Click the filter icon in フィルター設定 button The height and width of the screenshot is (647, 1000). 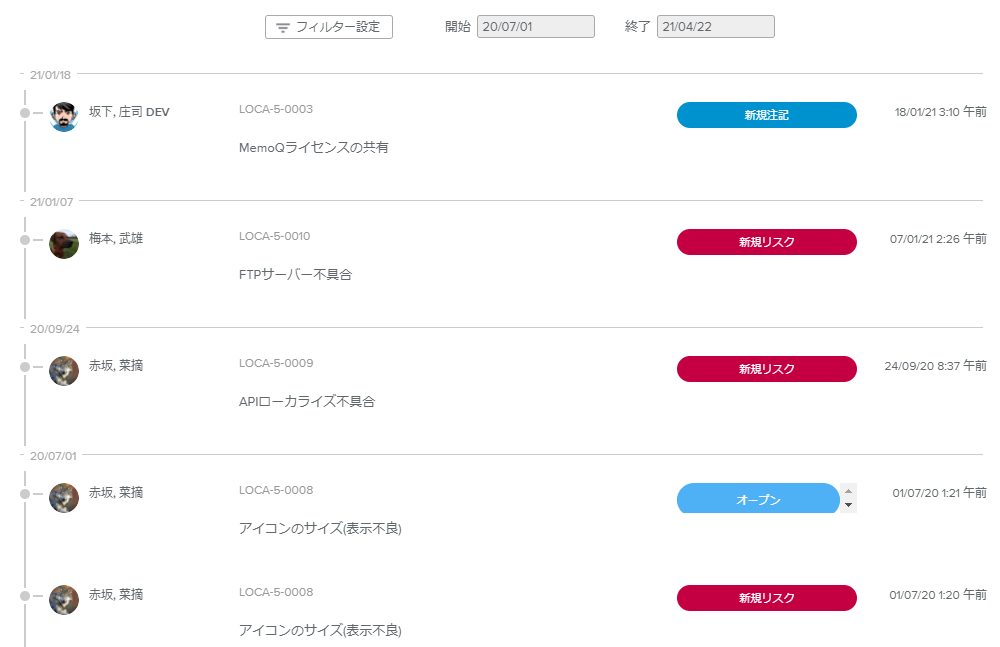click(x=283, y=28)
